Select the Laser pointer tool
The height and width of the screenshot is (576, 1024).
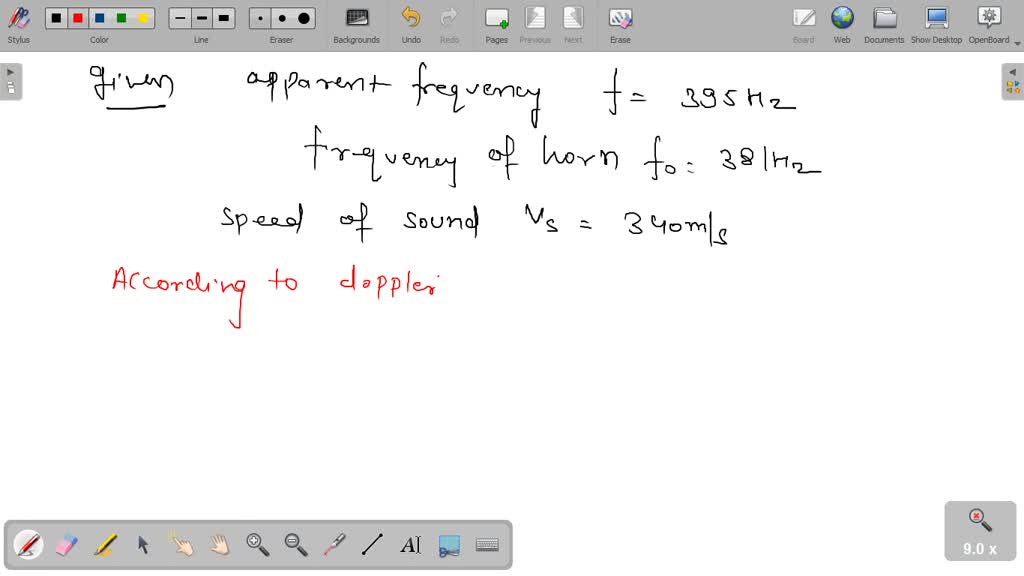click(x=334, y=544)
